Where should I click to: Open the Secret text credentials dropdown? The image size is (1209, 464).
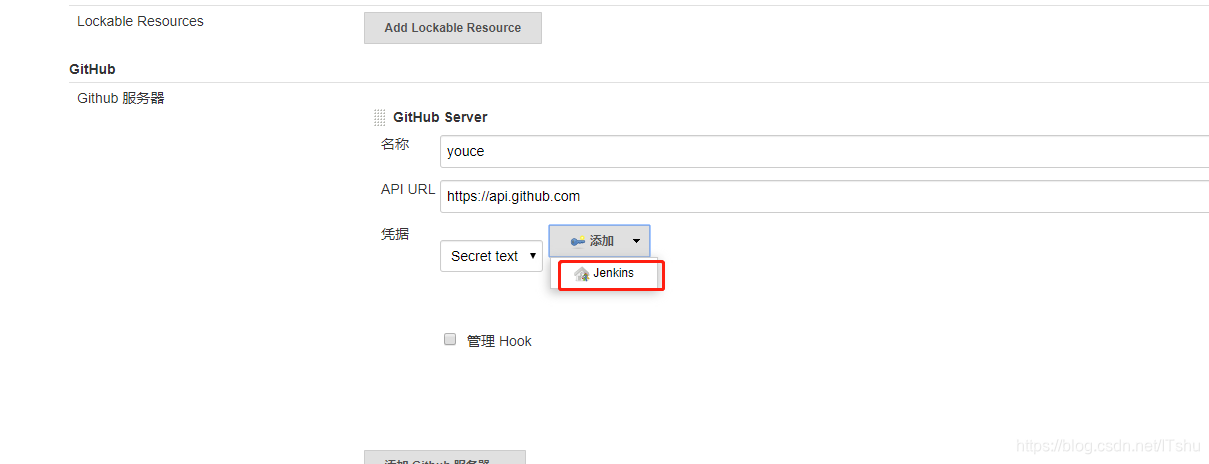click(x=491, y=256)
